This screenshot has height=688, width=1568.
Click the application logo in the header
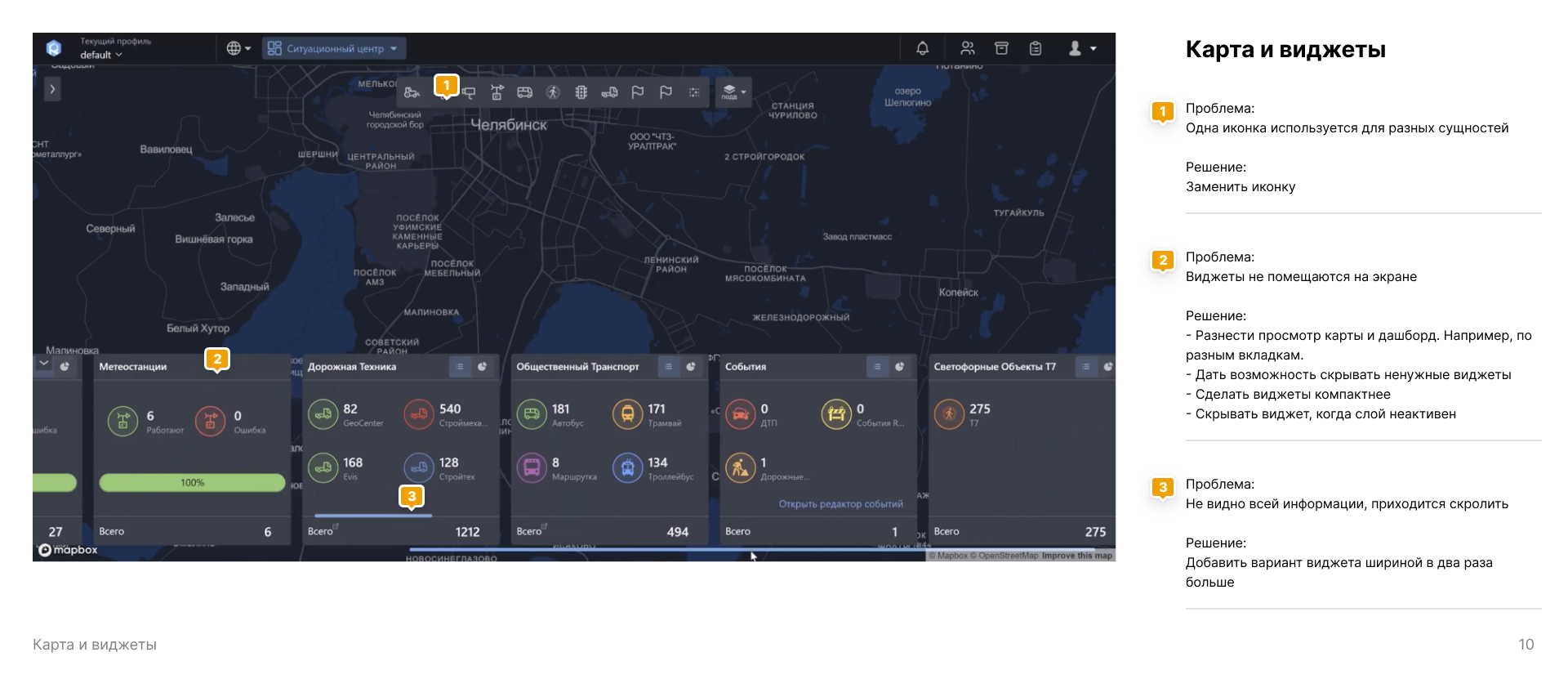tap(54, 48)
